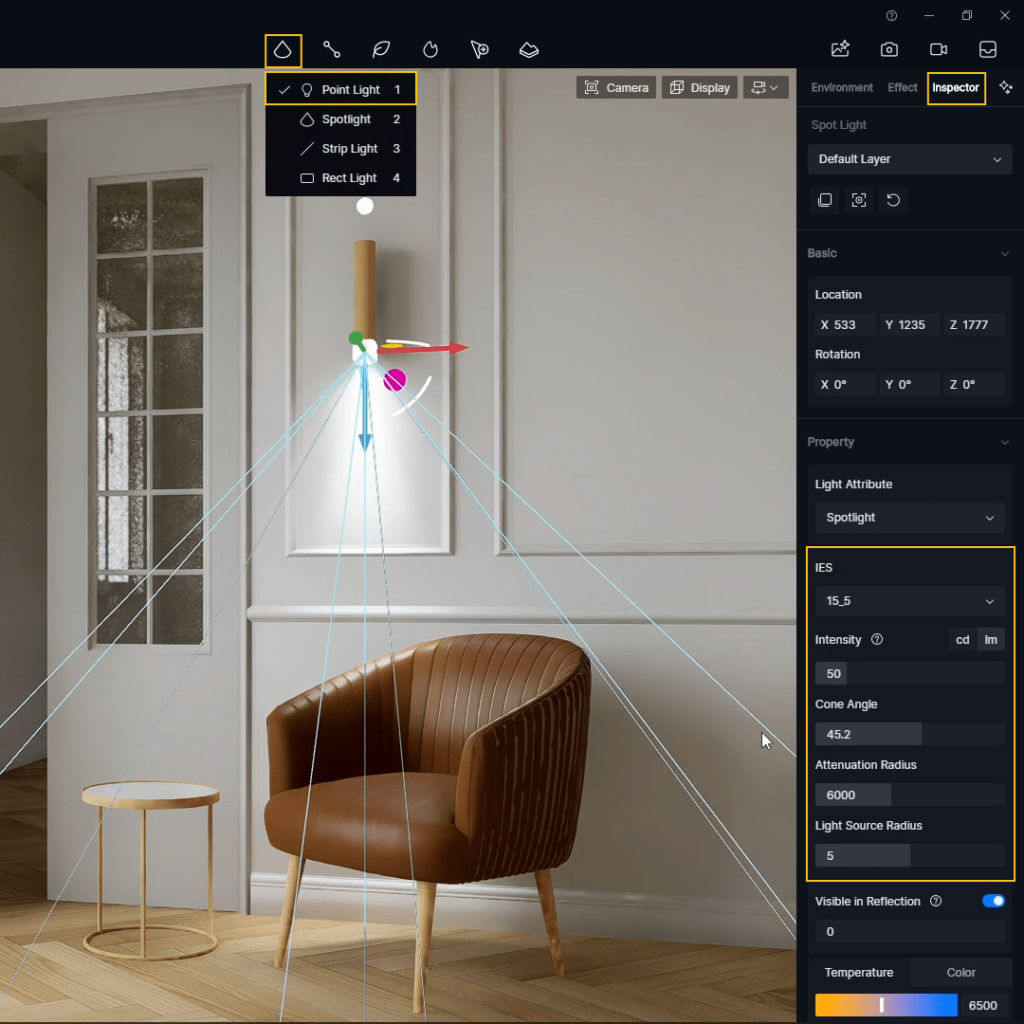Switch light intensity units to cd
This screenshot has width=1024, height=1024.
pos(962,639)
